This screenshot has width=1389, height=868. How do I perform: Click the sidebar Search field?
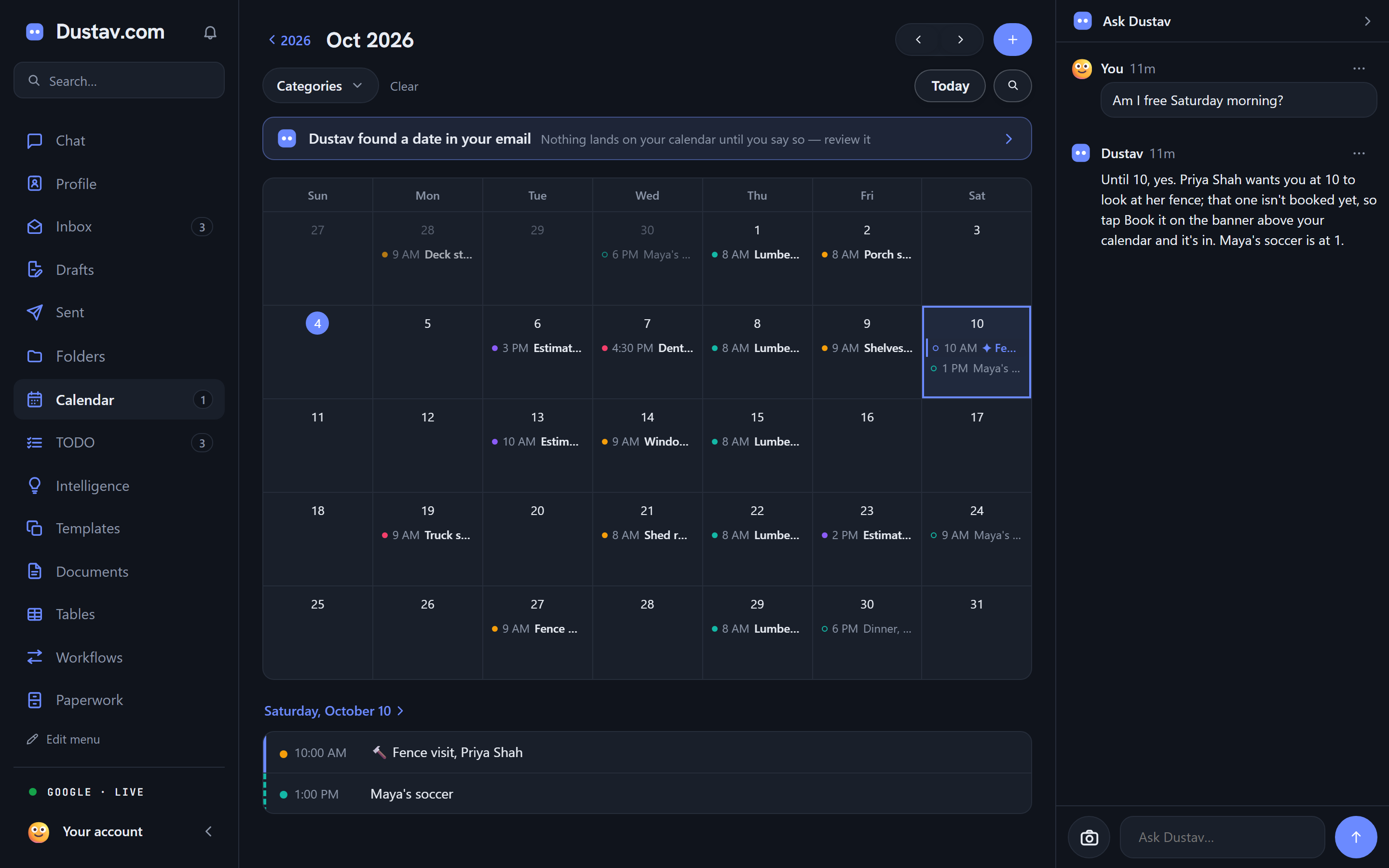[x=119, y=81]
